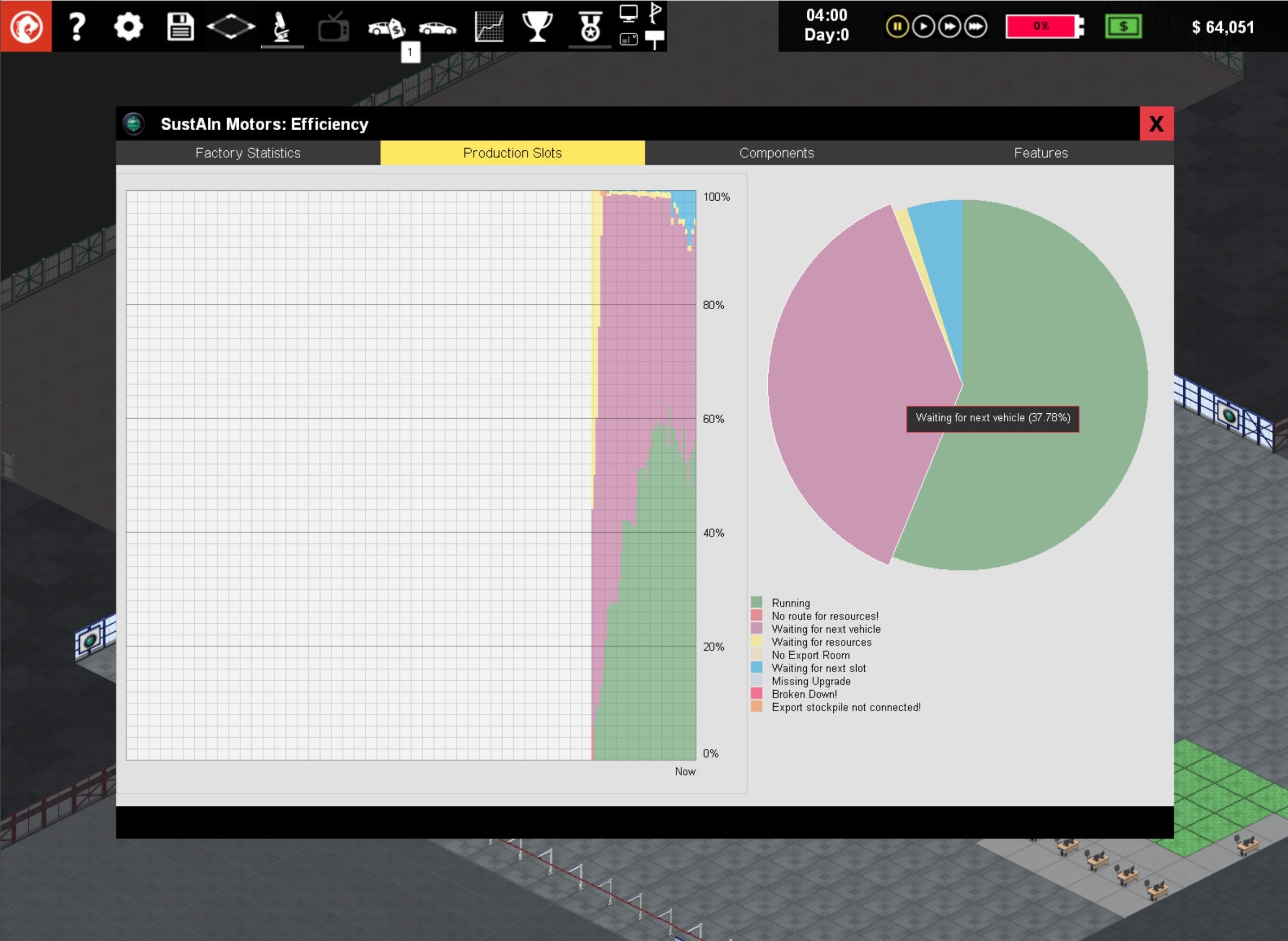Open the trophy achievements icon

537,27
